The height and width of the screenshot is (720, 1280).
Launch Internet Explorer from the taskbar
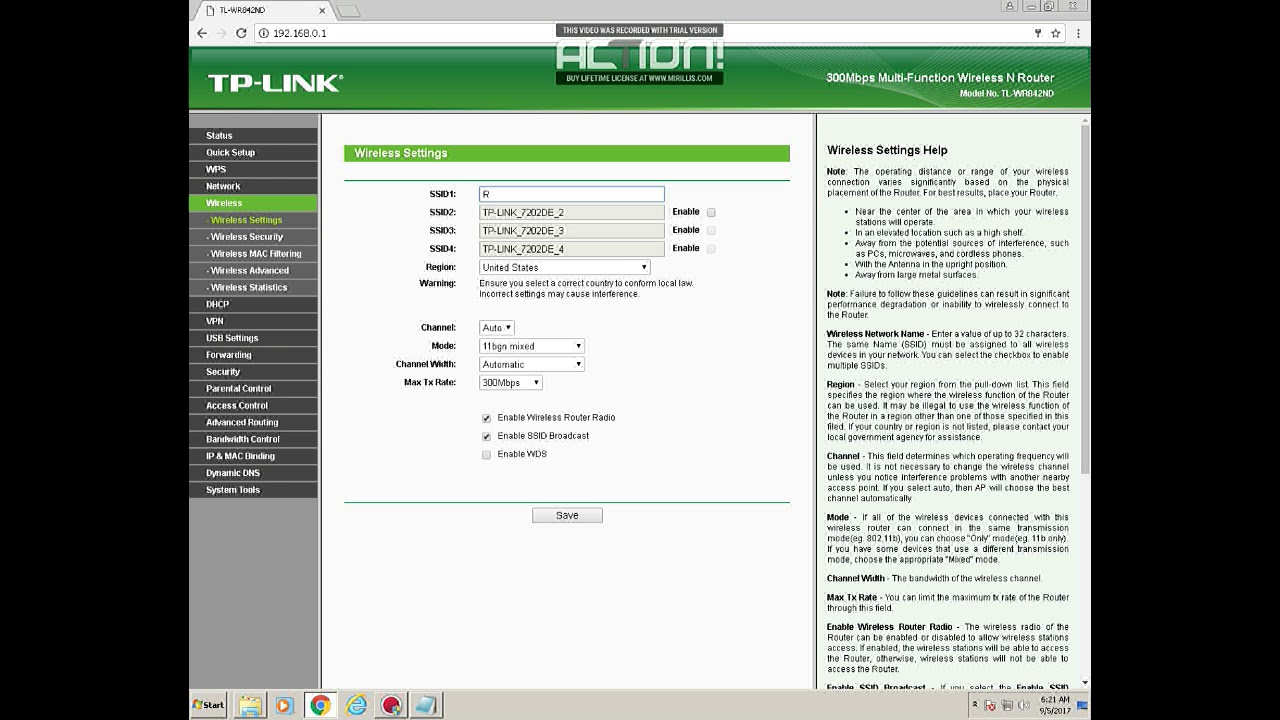click(356, 706)
